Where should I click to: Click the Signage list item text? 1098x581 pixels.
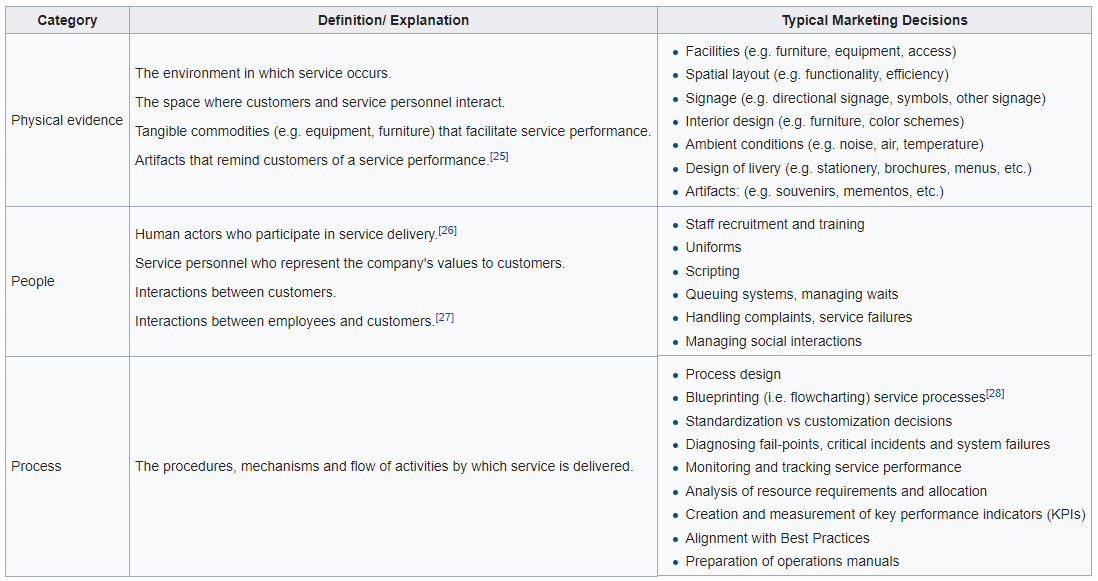click(x=866, y=99)
